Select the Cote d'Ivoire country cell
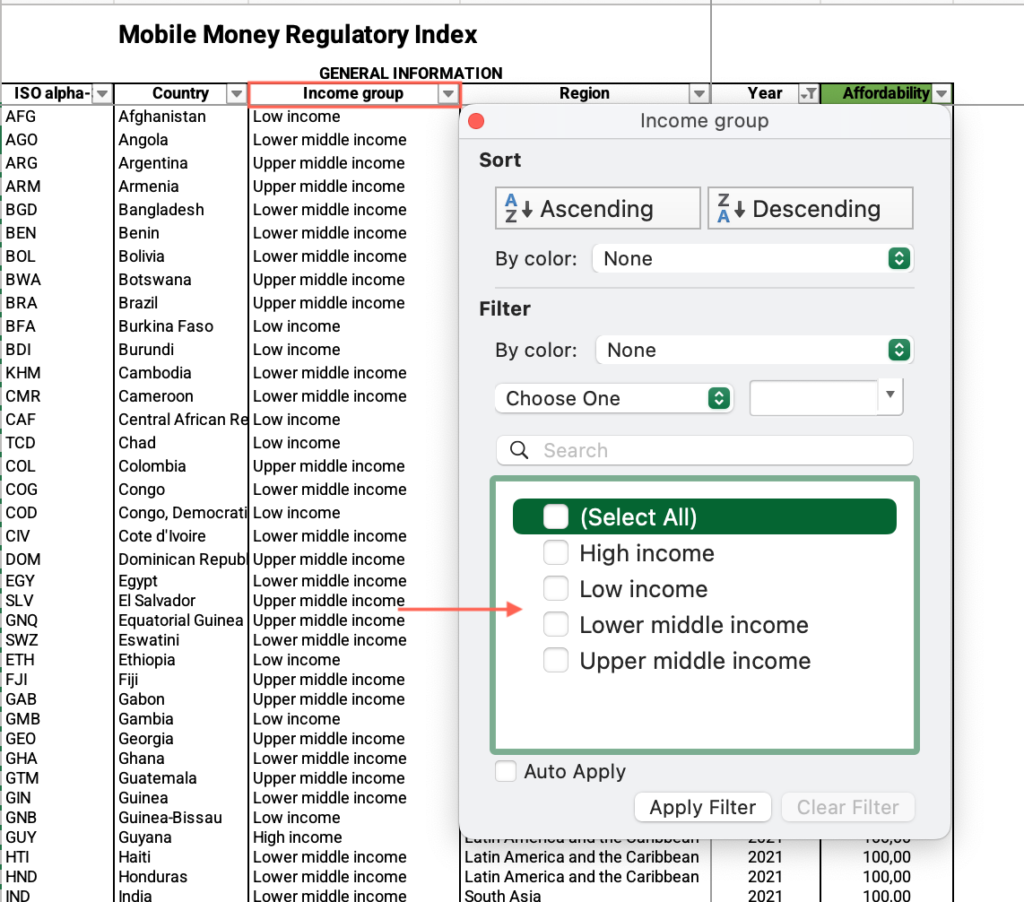This screenshot has height=902, width=1024. click(x=181, y=536)
